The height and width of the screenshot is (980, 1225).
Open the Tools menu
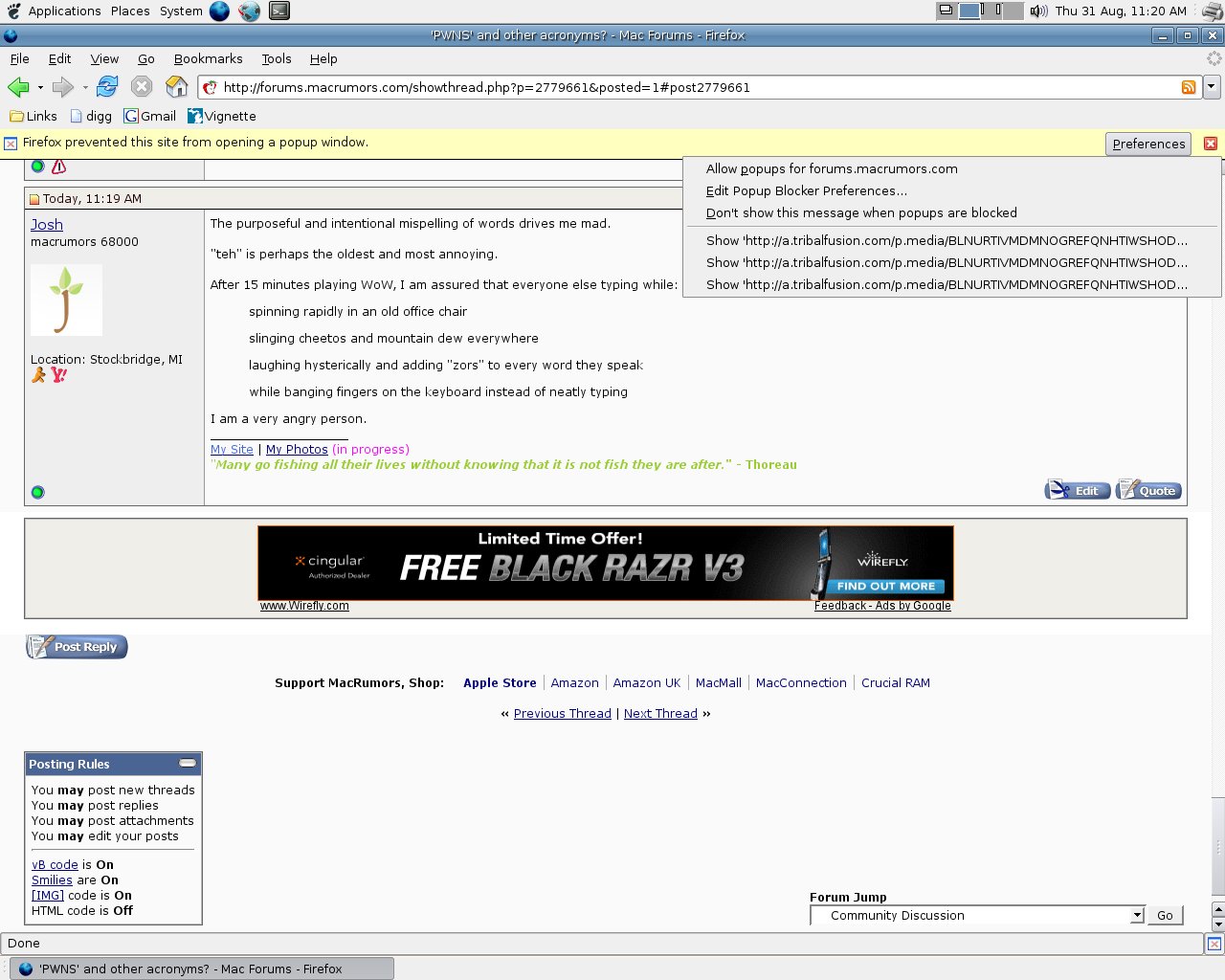[x=277, y=58]
